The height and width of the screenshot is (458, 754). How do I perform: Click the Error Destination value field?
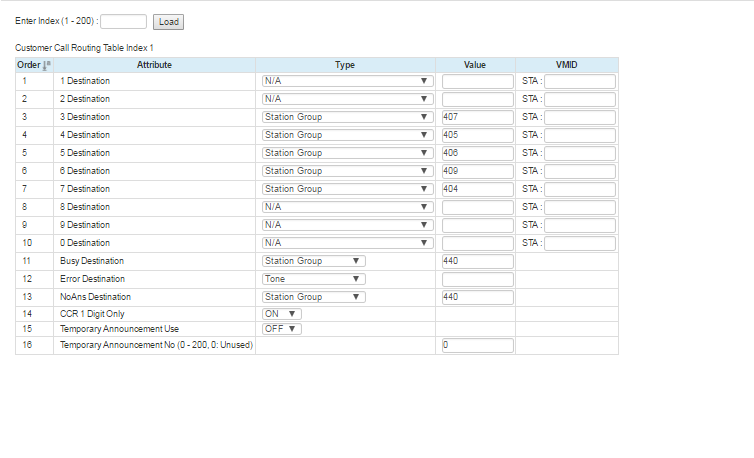pos(477,279)
